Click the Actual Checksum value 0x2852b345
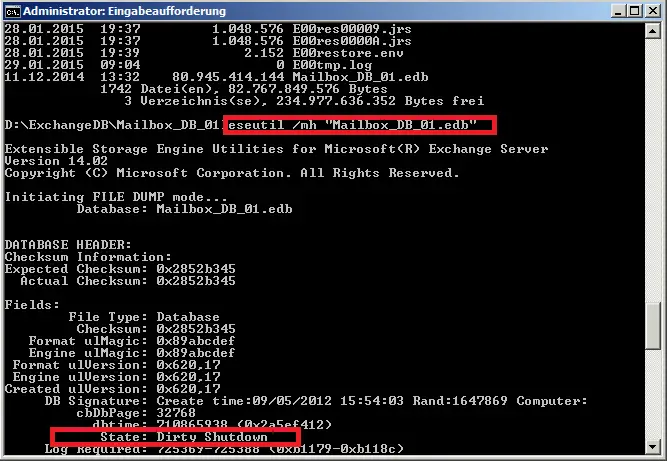This screenshot has height=461, width=667. [x=196, y=281]
